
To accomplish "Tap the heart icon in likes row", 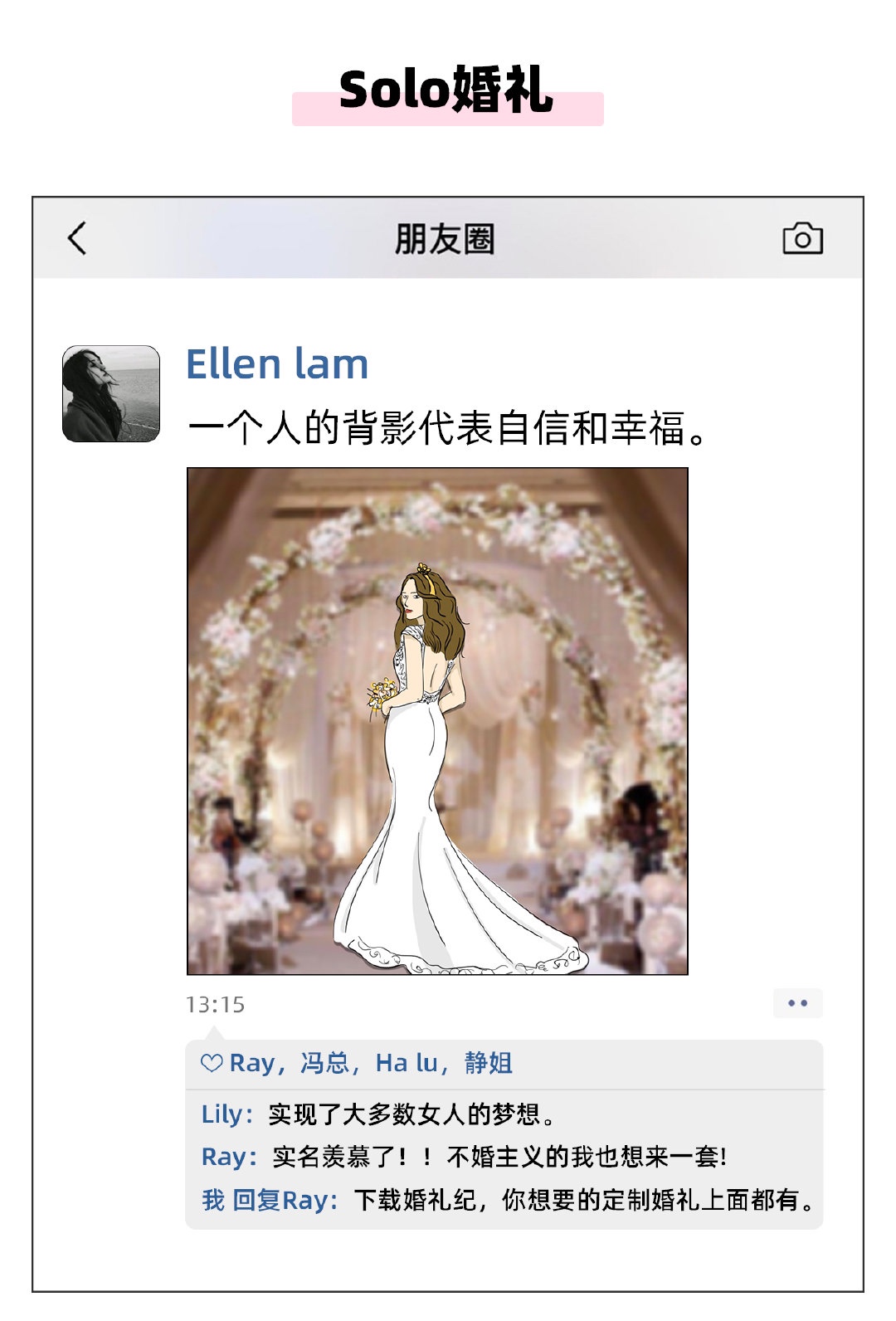I will pos(212,1063).
